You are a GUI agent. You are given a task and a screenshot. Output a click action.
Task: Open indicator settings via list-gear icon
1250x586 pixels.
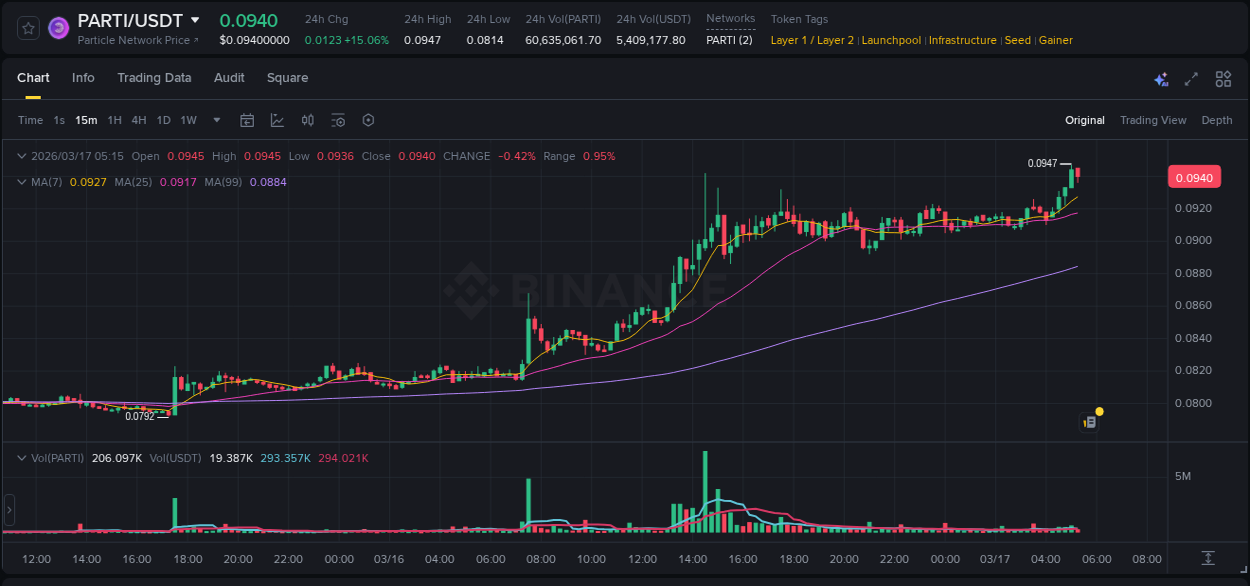tap(338, 120)
